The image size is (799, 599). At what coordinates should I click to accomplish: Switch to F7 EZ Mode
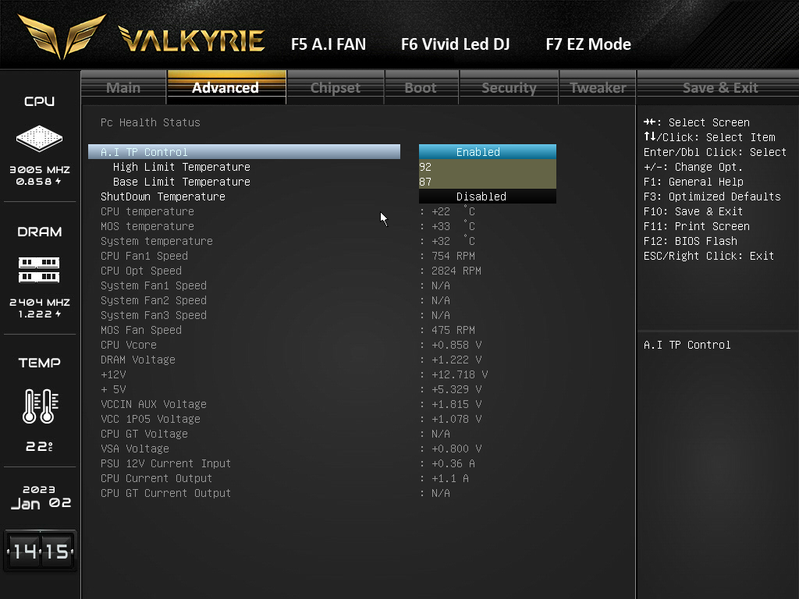pyautogui.click(x=588, y=44)
